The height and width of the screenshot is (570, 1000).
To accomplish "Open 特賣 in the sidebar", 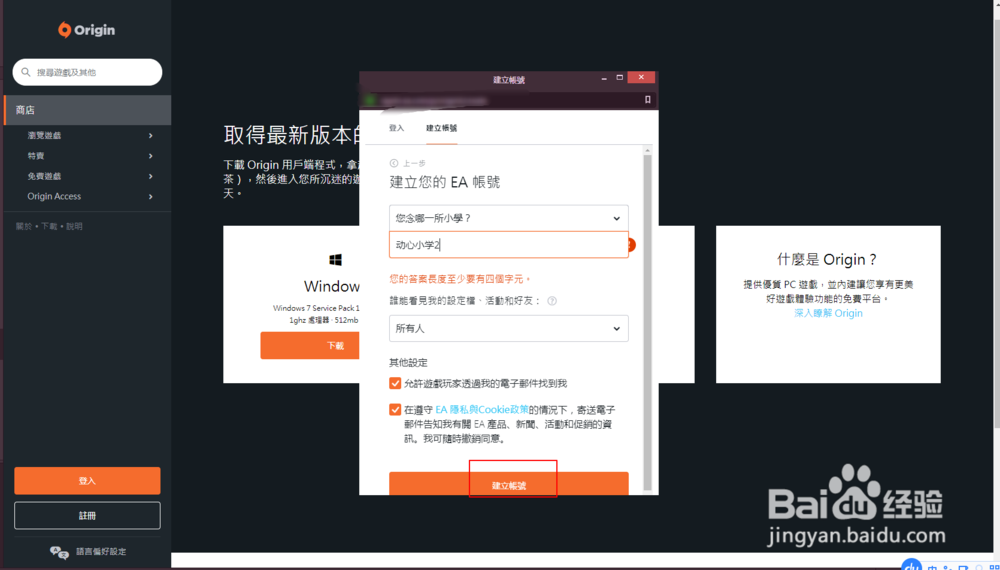I will tap(36, 156).
